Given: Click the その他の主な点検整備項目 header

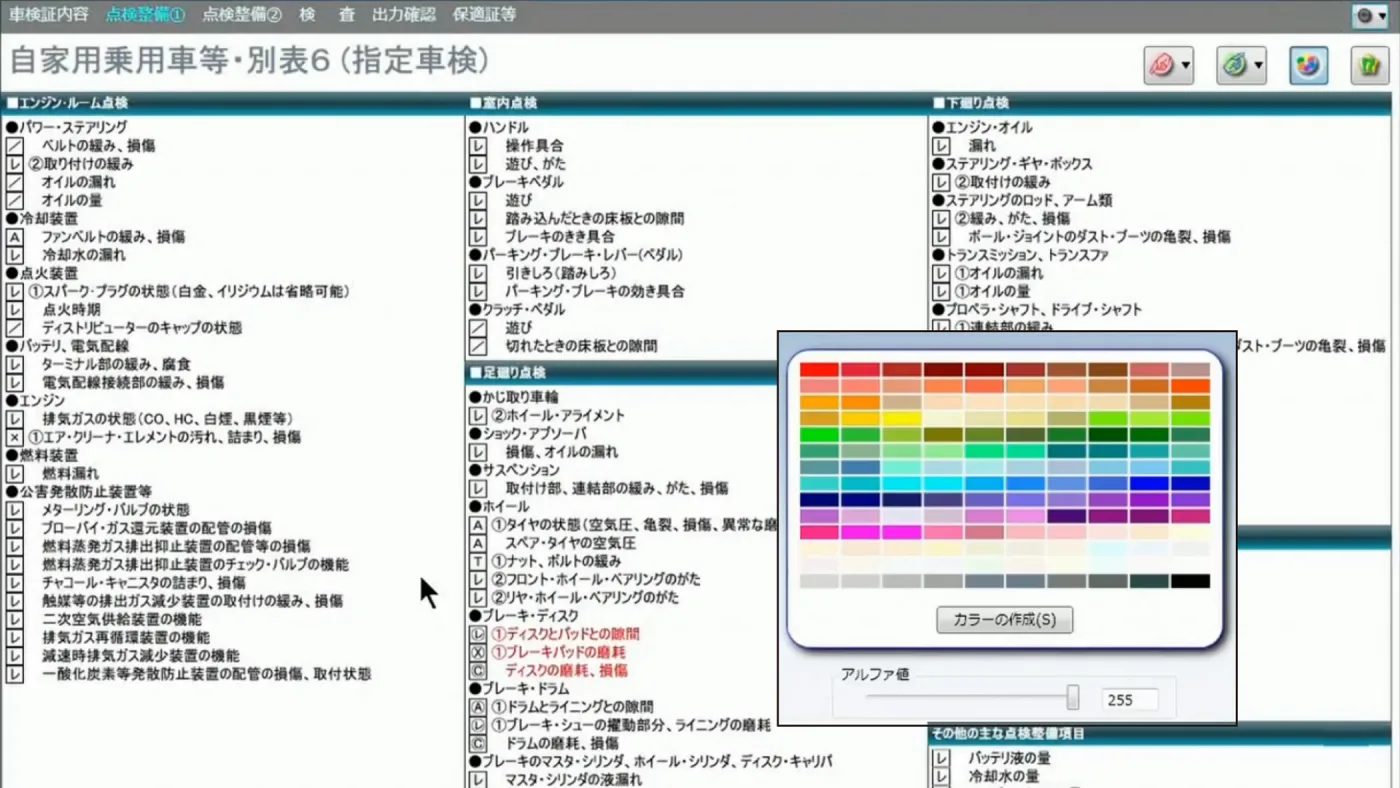Looking at the screenshot, I should click(x=1008, y=733).
